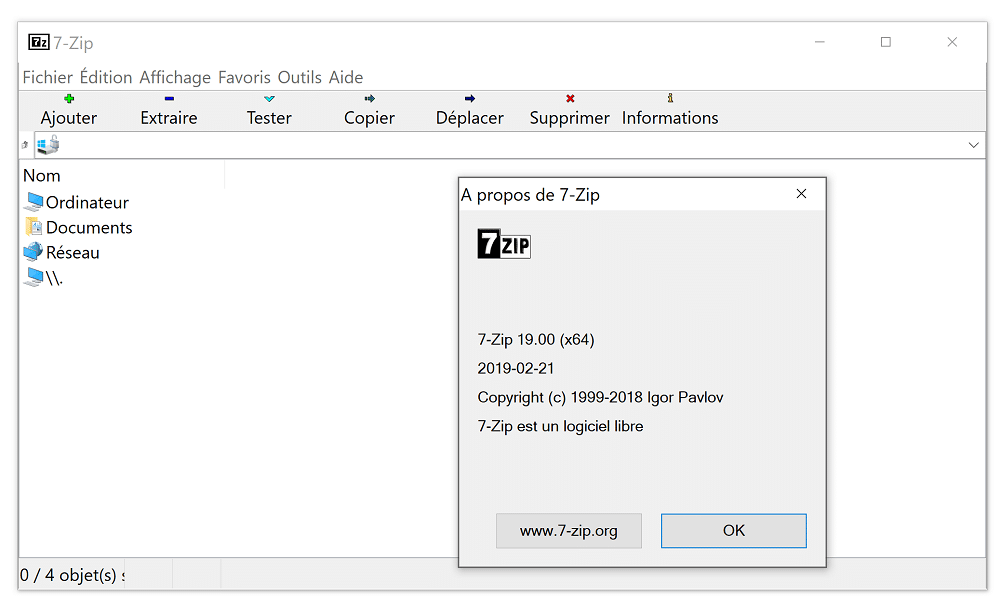Viewport: 1000px width, 607px height.
Task: Click inside the address path field
Action: pyautogui.click(x=510, y=145)
